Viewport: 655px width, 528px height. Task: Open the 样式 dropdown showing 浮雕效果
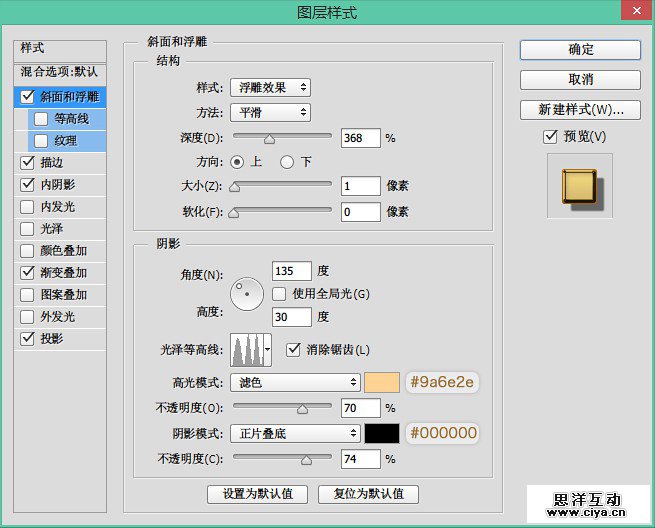point(270,88)
